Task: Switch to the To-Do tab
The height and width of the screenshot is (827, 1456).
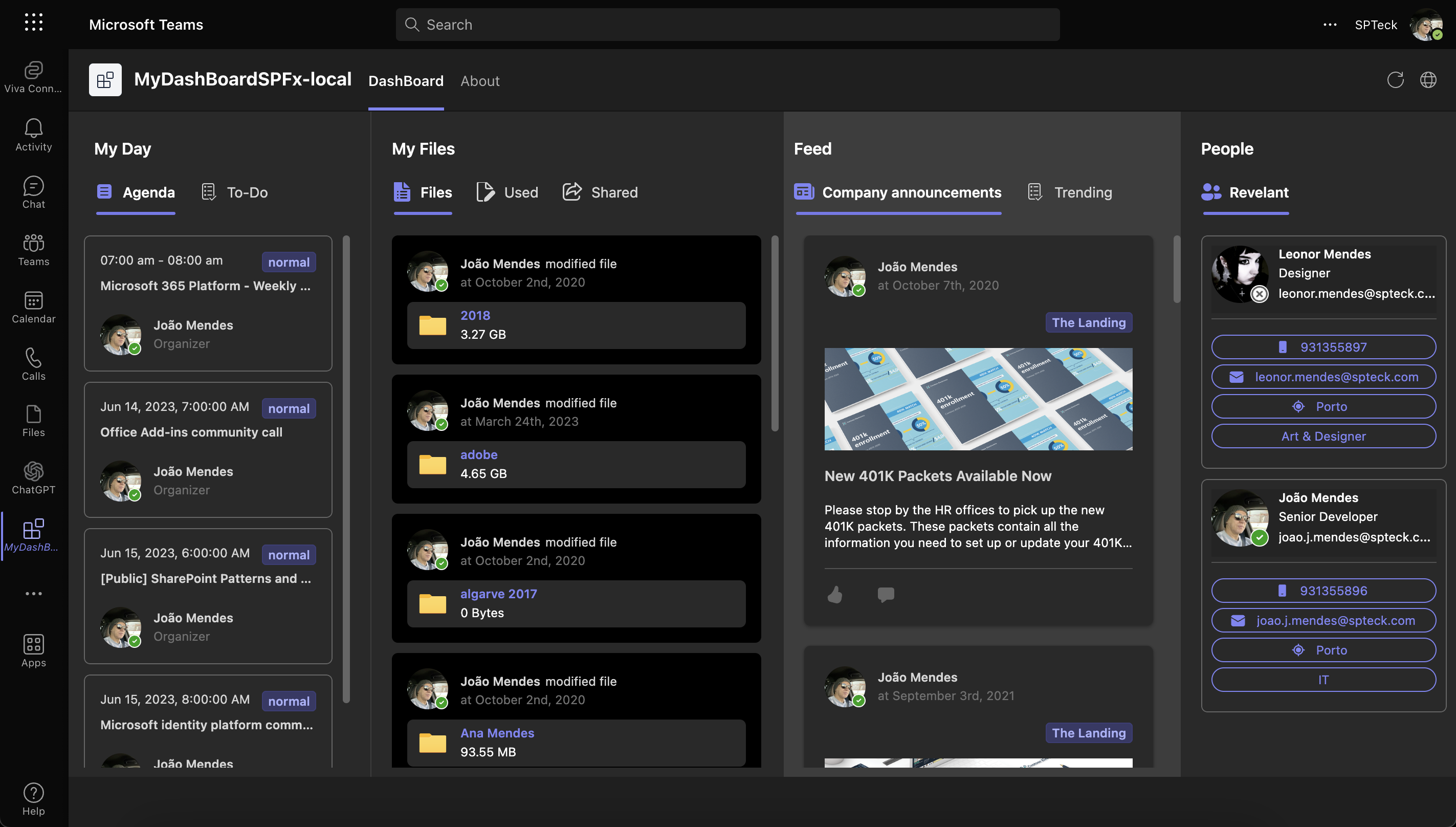Action: [x=234, y=192]
